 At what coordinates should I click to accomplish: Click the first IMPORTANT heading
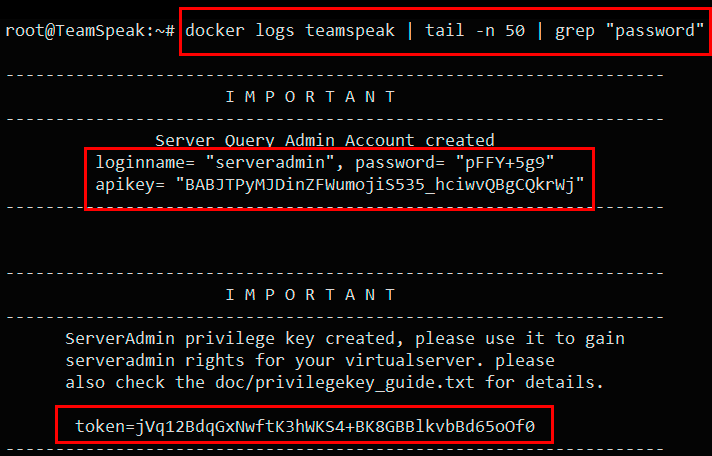pyautogui.click(x=311, y=97)
